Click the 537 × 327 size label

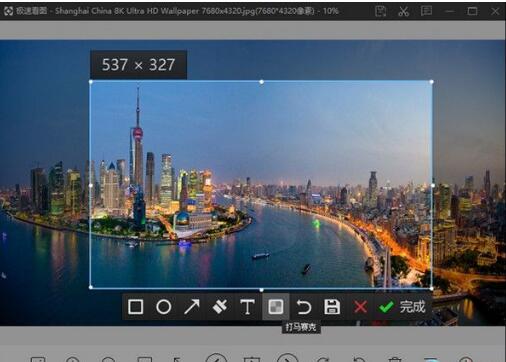(x=138, y=65)
